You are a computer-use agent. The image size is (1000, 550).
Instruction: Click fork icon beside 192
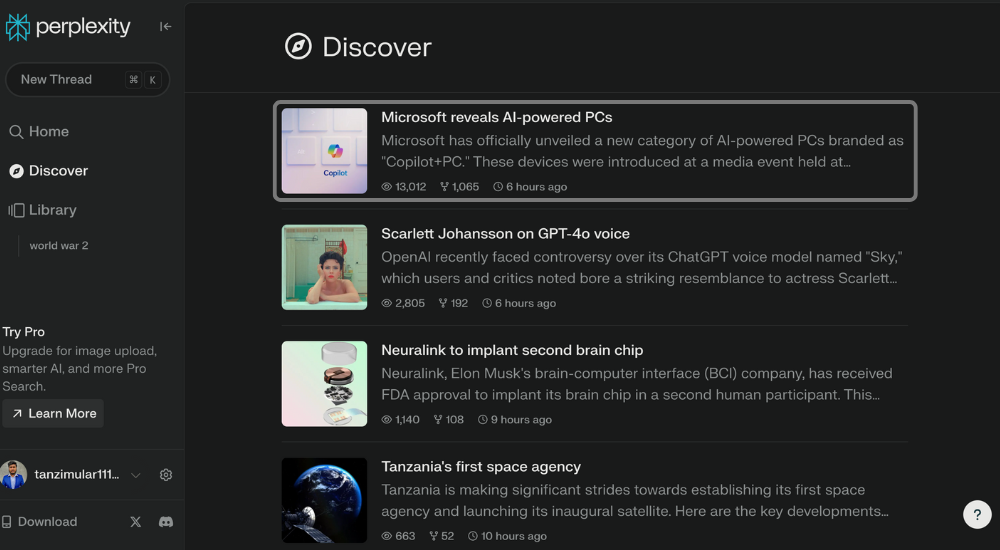(x=443, y=303)
